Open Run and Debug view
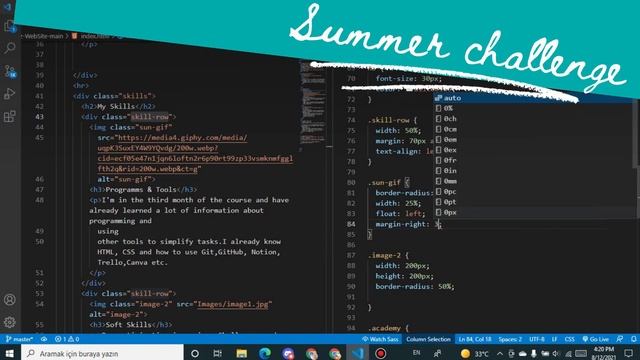 (x=10, y=94)
